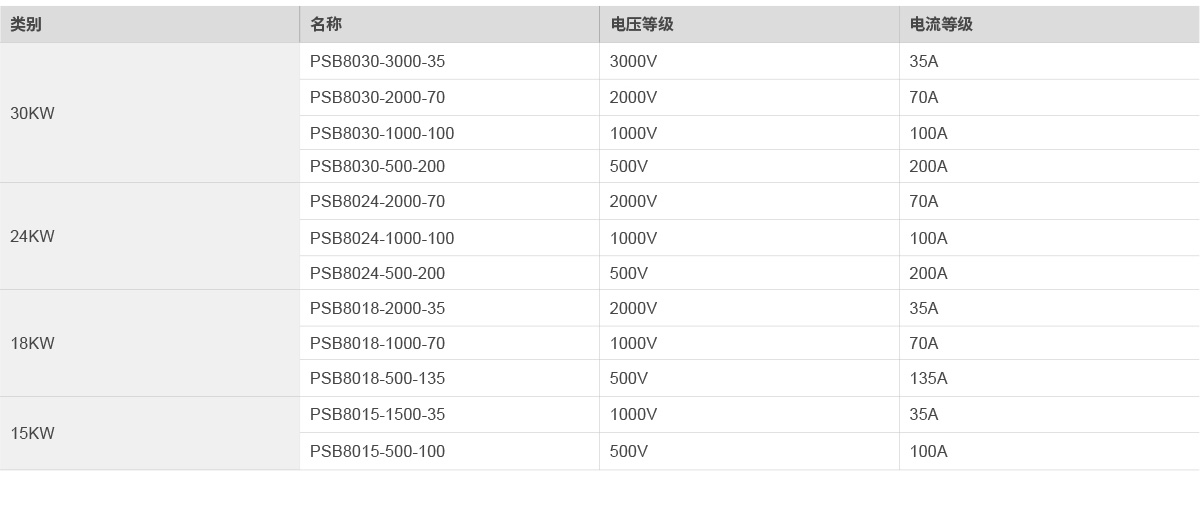Select the 18KW category cell
The height and width of the screenshot is (513, 1202).
pyautogui.click(x=32, y=344)
